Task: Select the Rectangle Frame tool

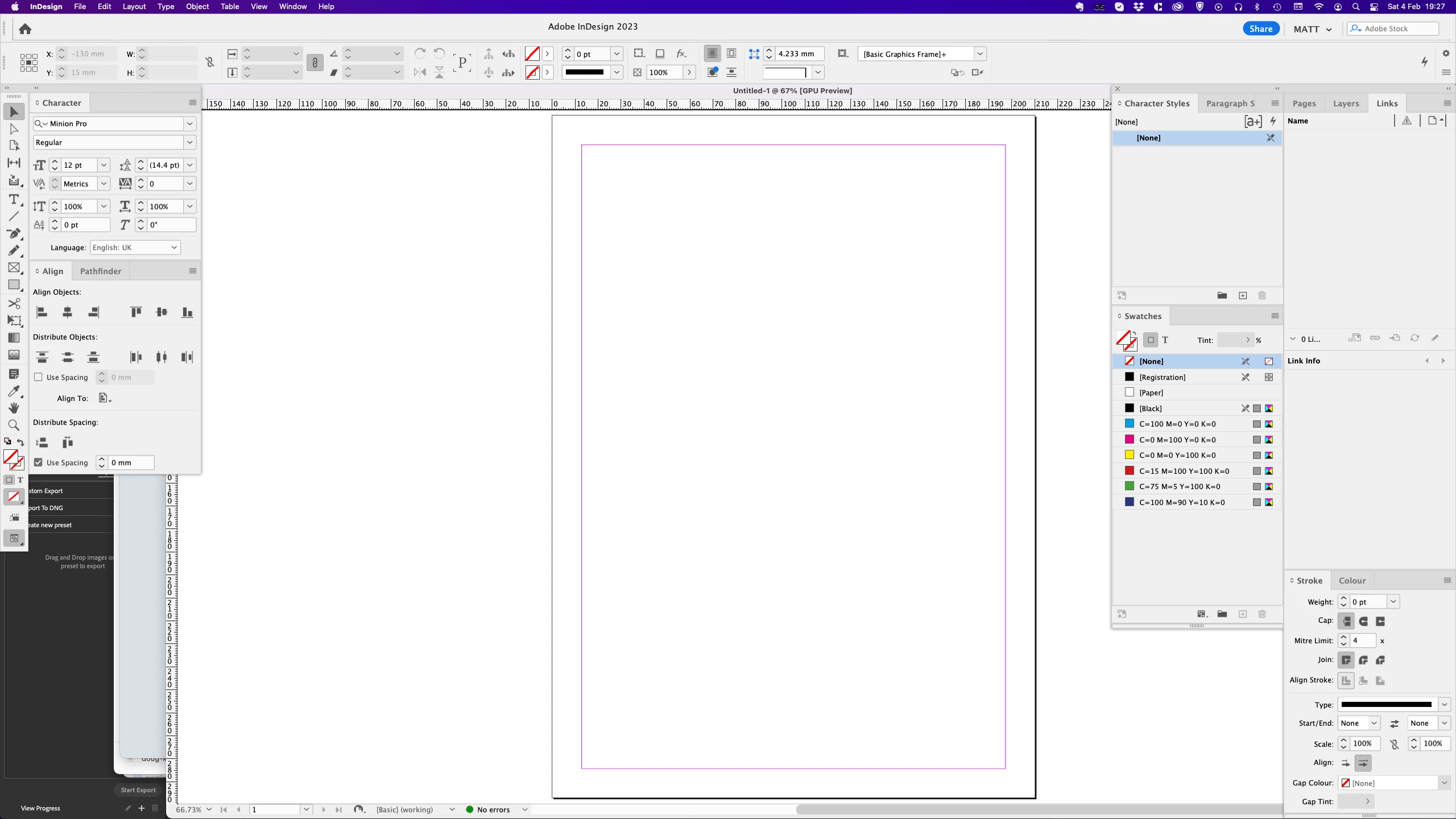Action: coord(14,267)
